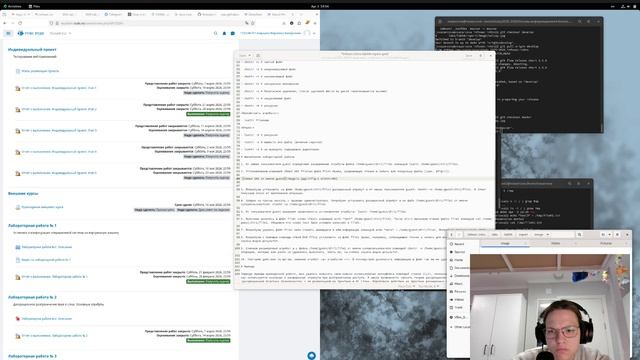Click the red PDF icon under Лабораторная работа № 2
This screenshot has width=640, height=360.
click(18, 319)
